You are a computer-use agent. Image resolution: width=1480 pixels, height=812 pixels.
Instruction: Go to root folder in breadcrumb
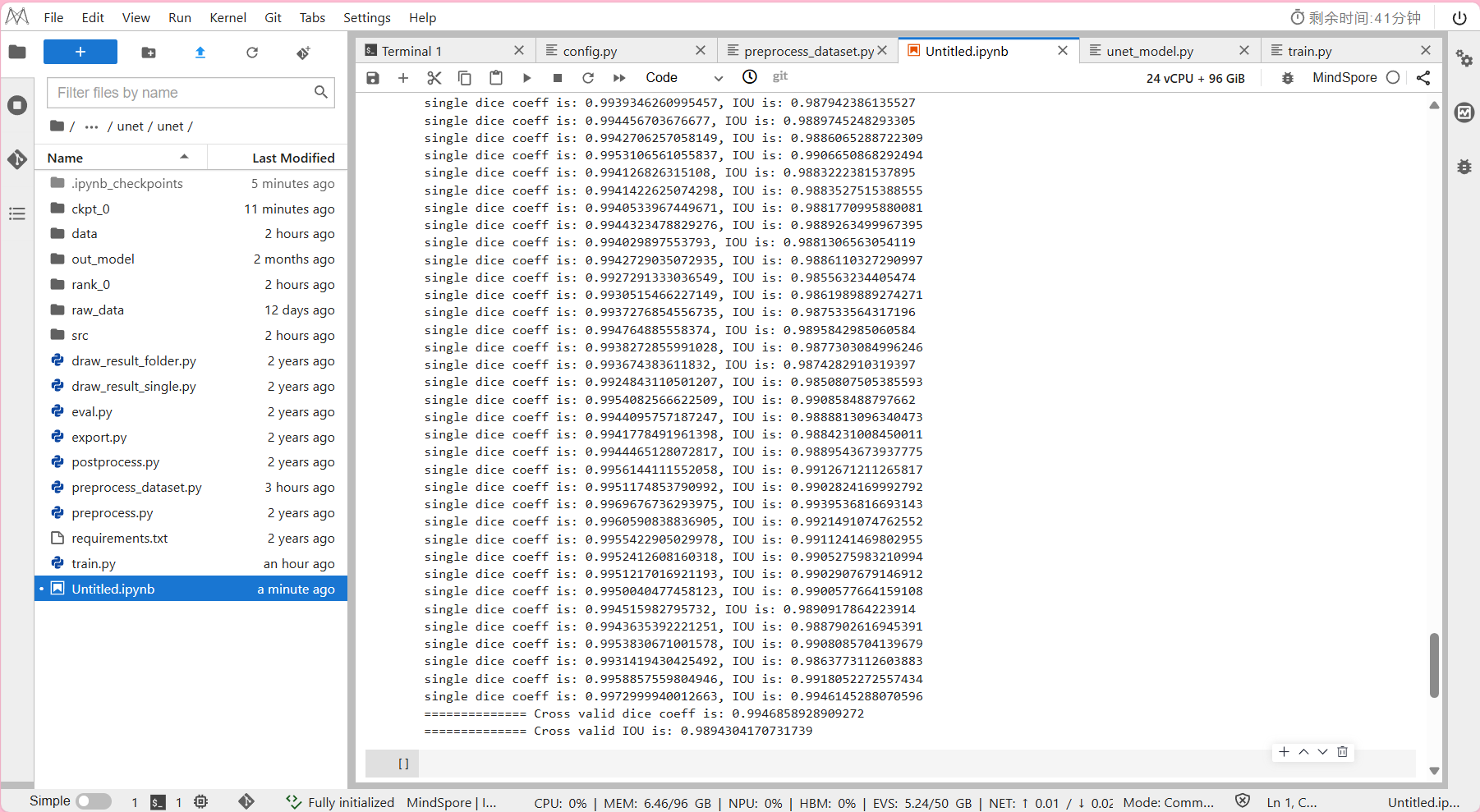click(57, 126)
